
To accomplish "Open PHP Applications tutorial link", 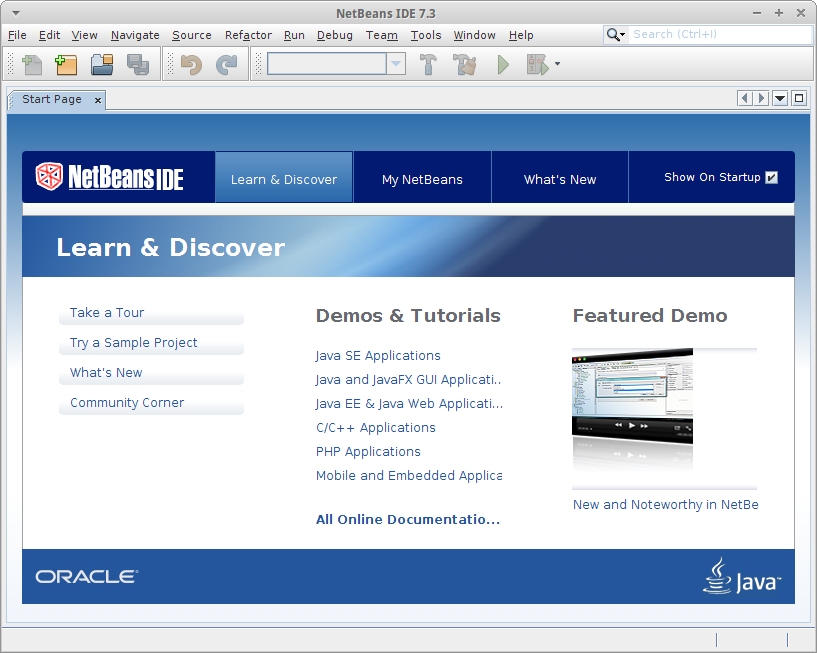I will coord(368,452).
